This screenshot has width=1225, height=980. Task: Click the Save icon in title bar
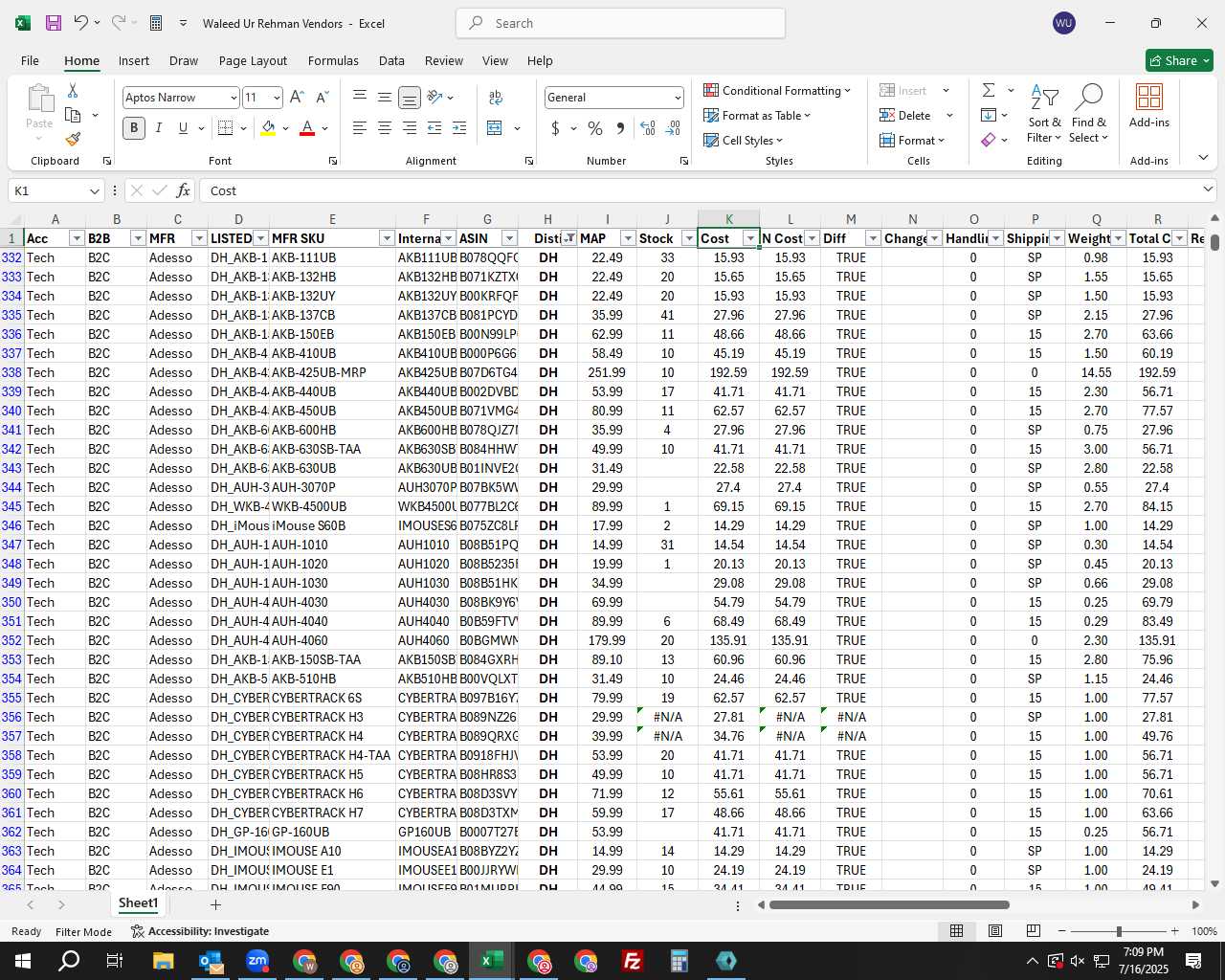pyautogui.click(x=54, y=23)
